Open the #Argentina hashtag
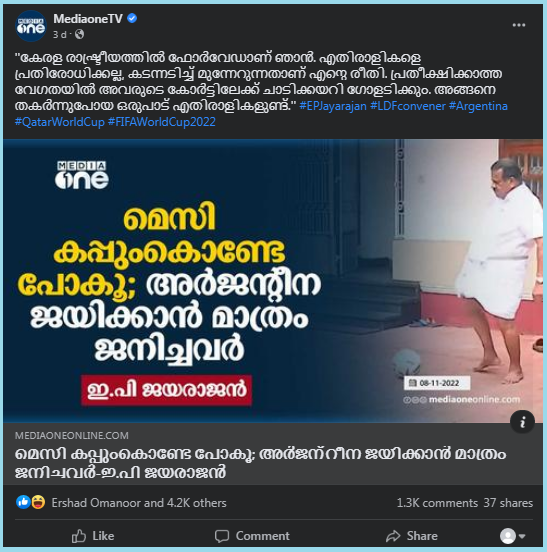The height and width of the screenshot is (552, 547). (x=478, y=106)
